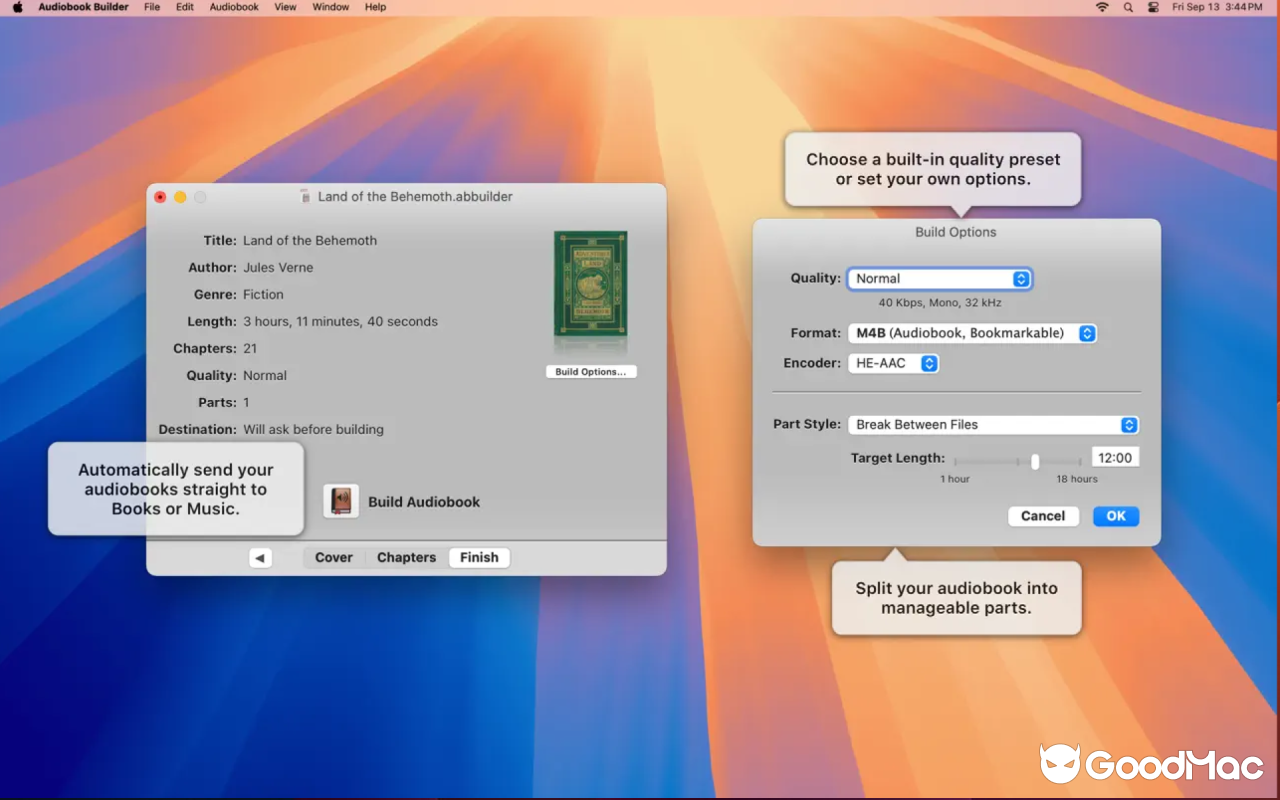Click the Wi-Fi status icon

click(1101, 7)
